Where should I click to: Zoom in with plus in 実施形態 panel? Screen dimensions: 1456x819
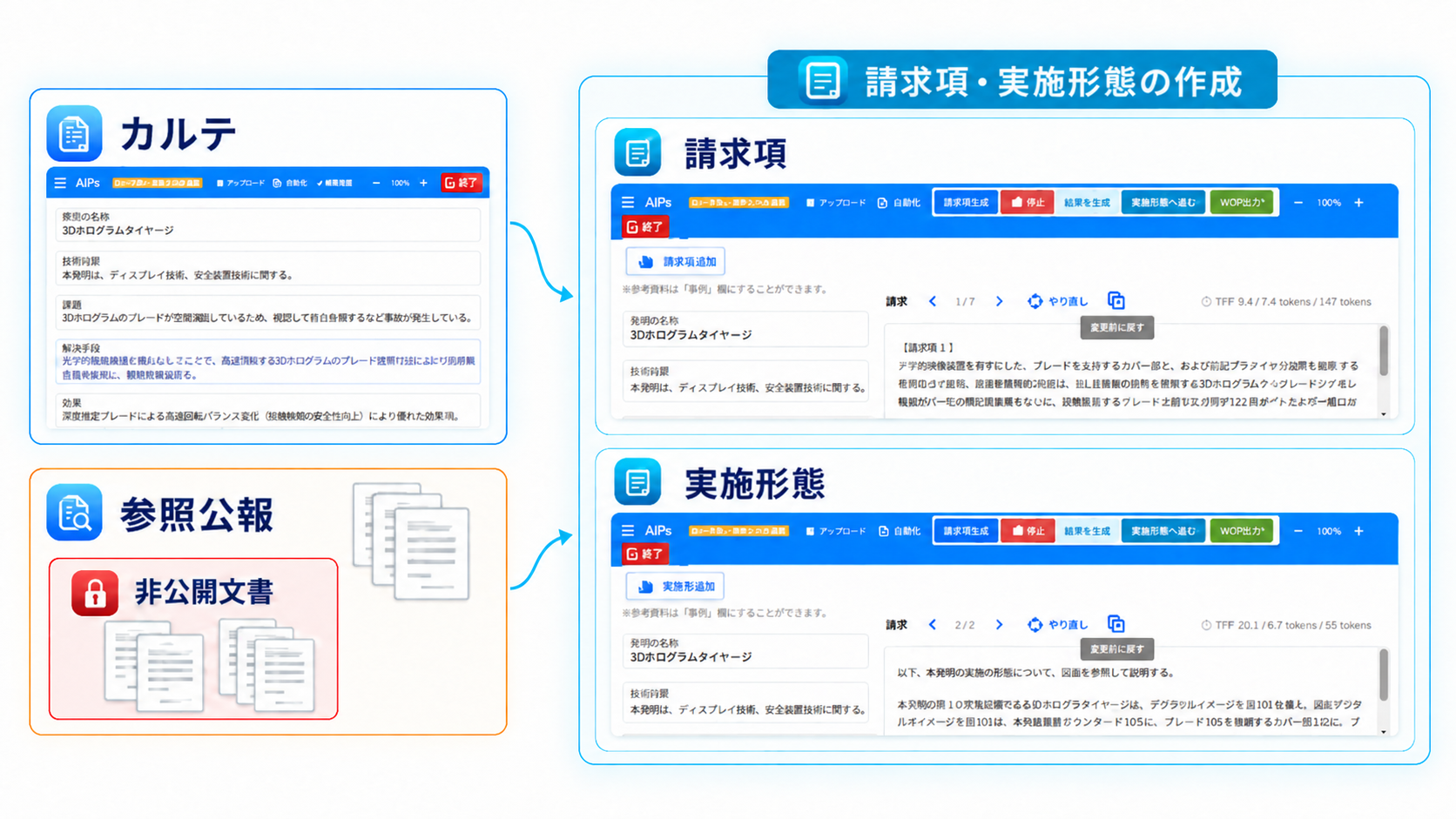(1358, 530)
